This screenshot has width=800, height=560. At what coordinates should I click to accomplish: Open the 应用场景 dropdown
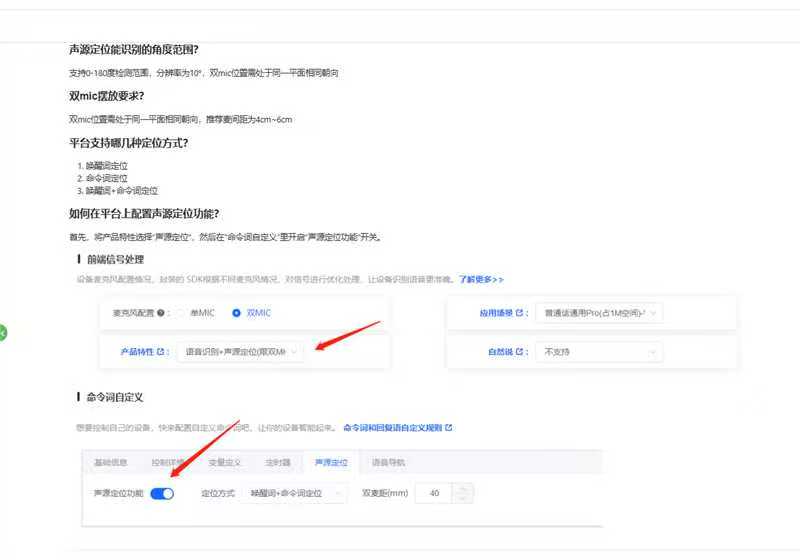coord(599,313)
